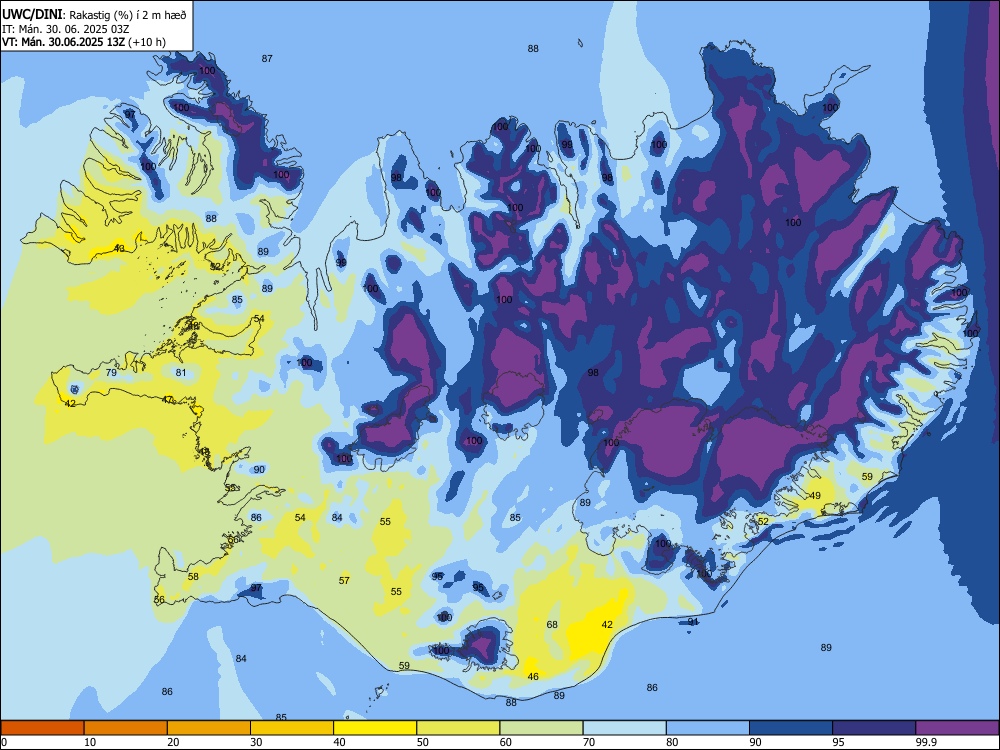Click the '46' humidity value on the map
This screenshot has height=750, width=1000.
533,677
